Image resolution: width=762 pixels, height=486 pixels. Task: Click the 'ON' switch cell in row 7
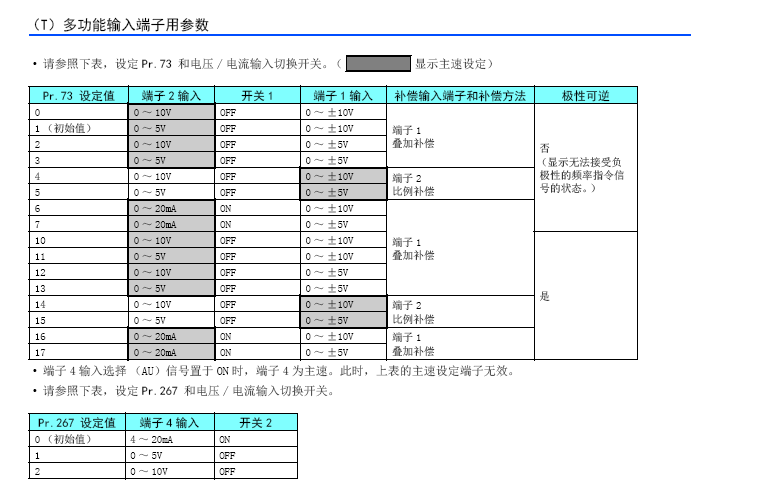[x=257, y=224]
